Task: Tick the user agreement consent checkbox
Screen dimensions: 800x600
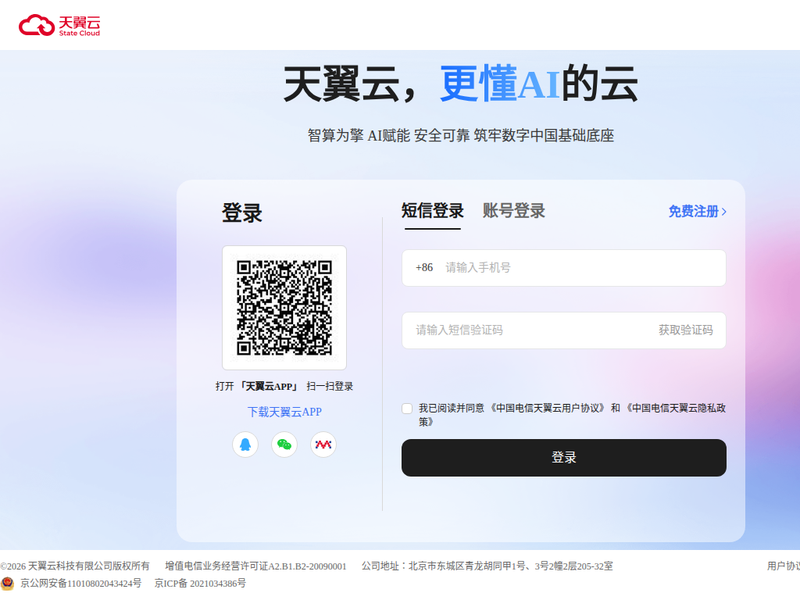Action: [407, 408]
